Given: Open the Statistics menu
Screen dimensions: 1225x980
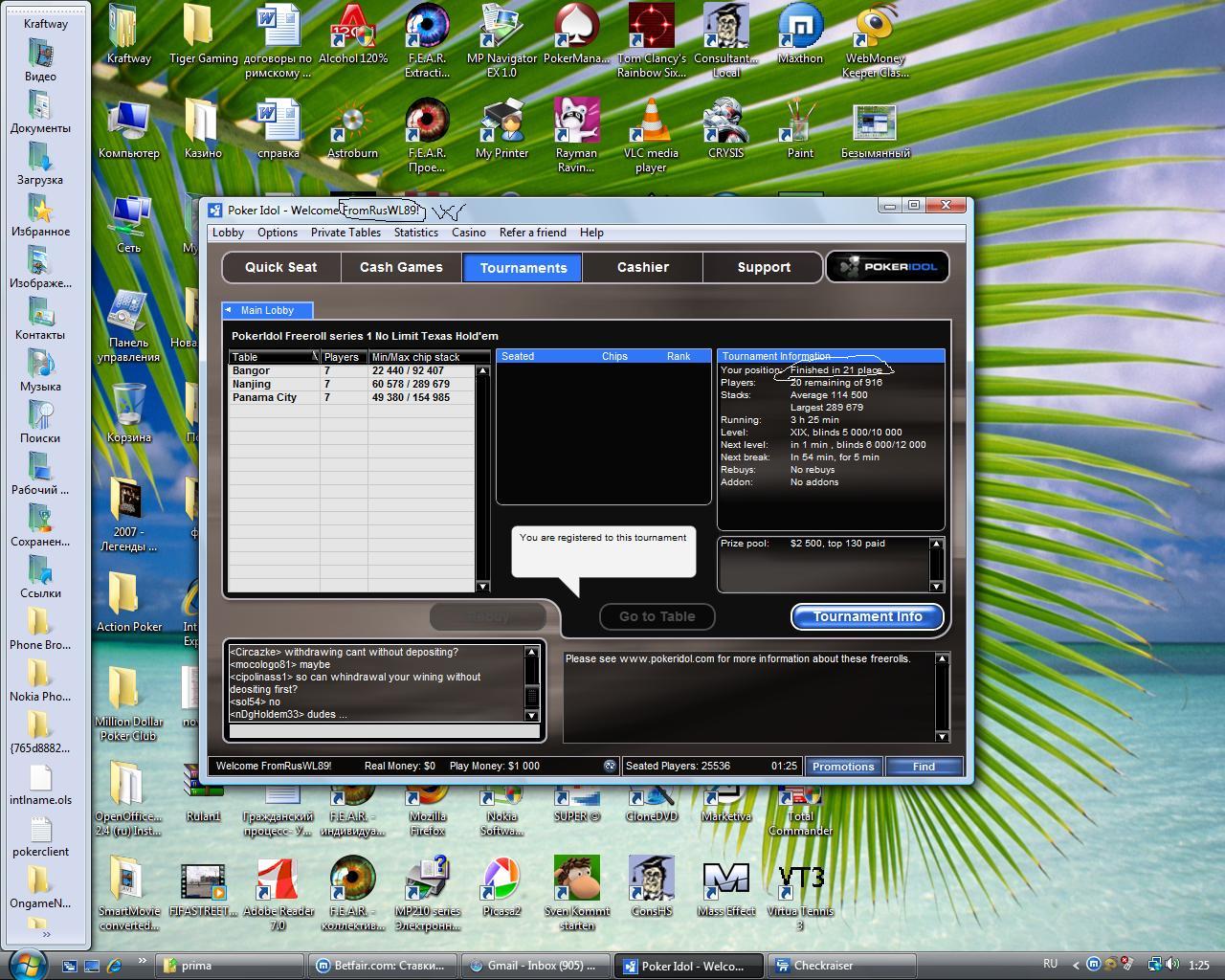Looking at the screenshot, I should click(x=415, y=233).
